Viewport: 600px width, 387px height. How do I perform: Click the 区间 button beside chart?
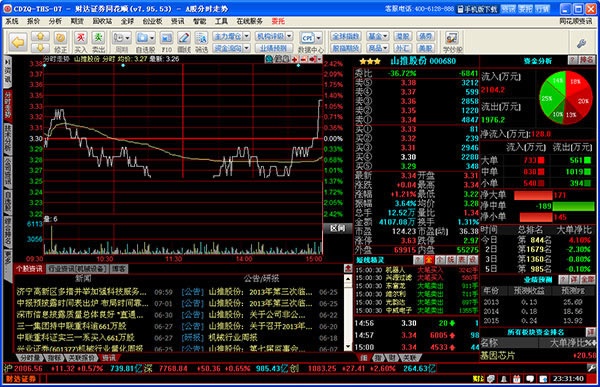click(338, 228)
